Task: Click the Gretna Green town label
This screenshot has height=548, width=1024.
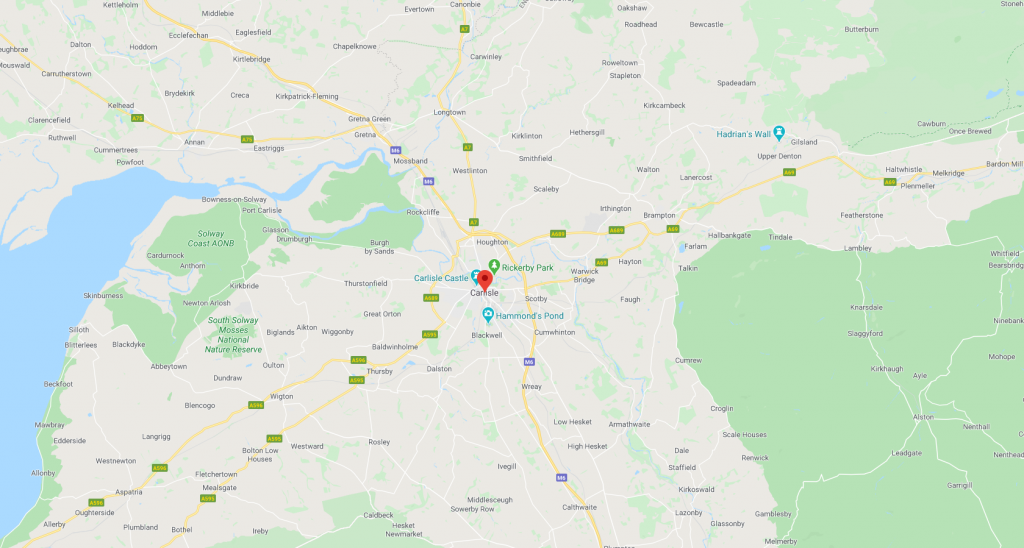Action: click(370, 119)
